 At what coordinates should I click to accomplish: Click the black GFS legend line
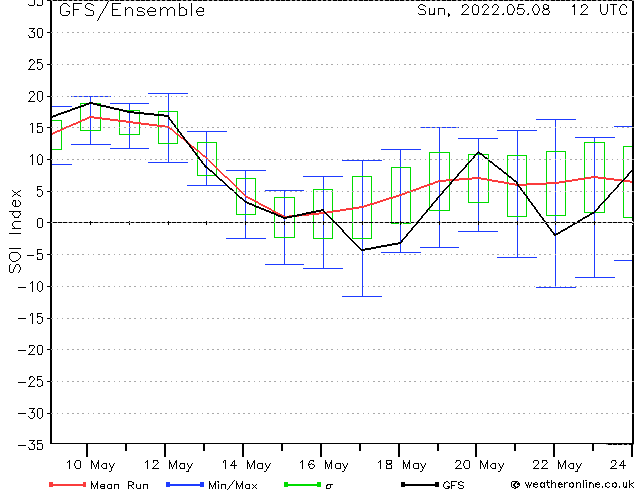420,484
